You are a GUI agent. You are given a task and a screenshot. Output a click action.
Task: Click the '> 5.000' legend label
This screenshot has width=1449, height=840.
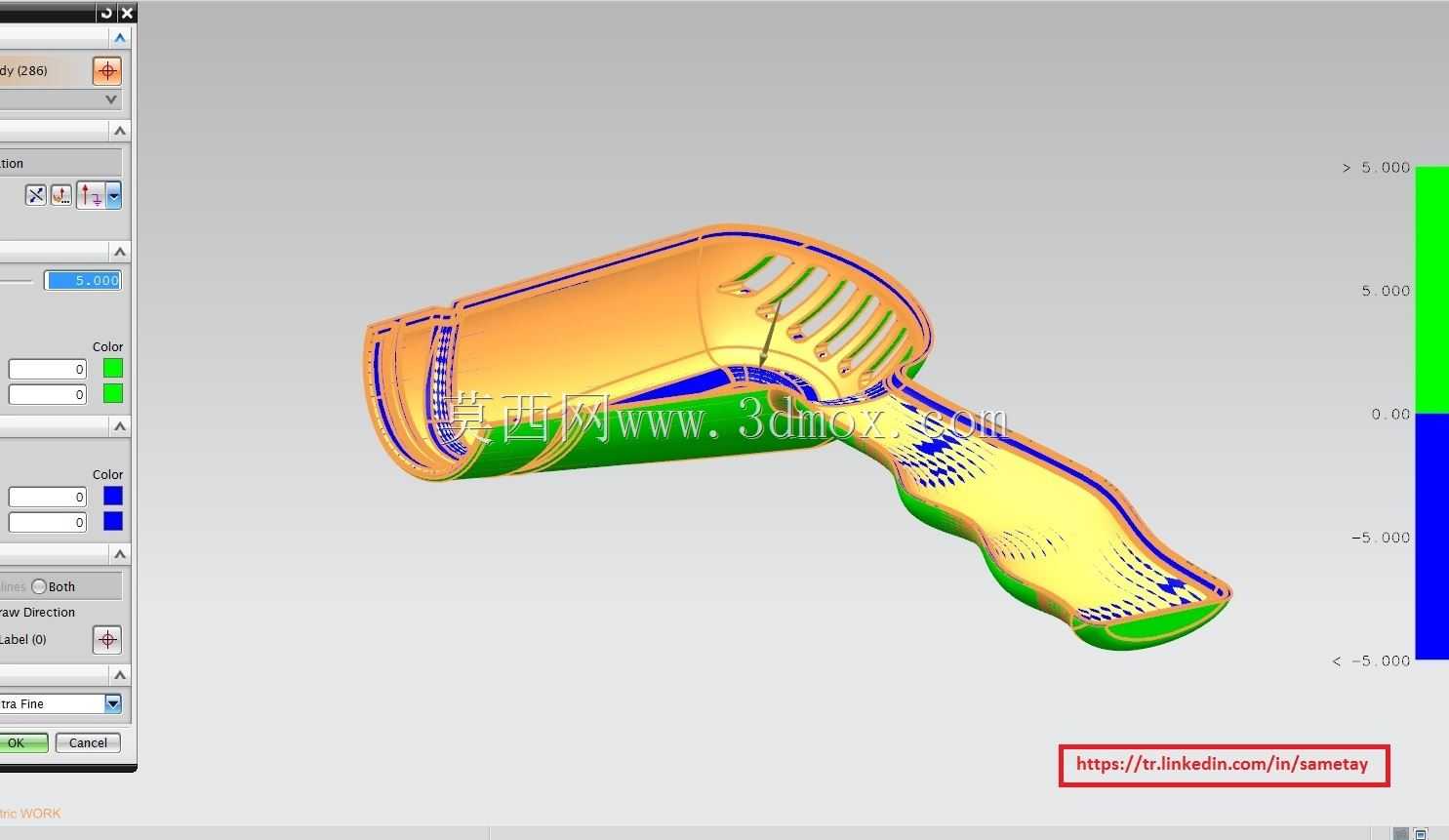(1376, 168)
